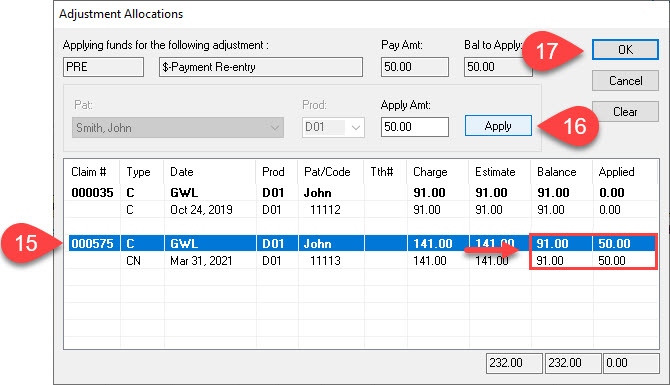Click the Cancel button
Image resolution: width=670 pixels, height=385 pixels.
point(625,81)
